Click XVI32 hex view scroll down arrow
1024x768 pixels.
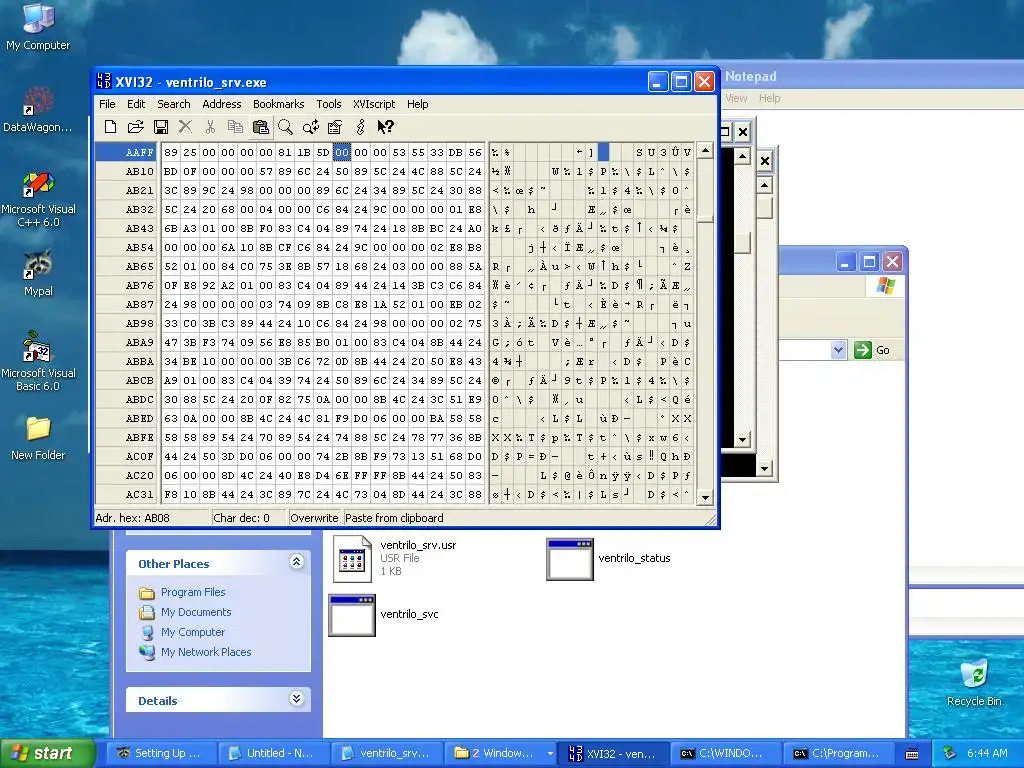click(x=705, y=497)
